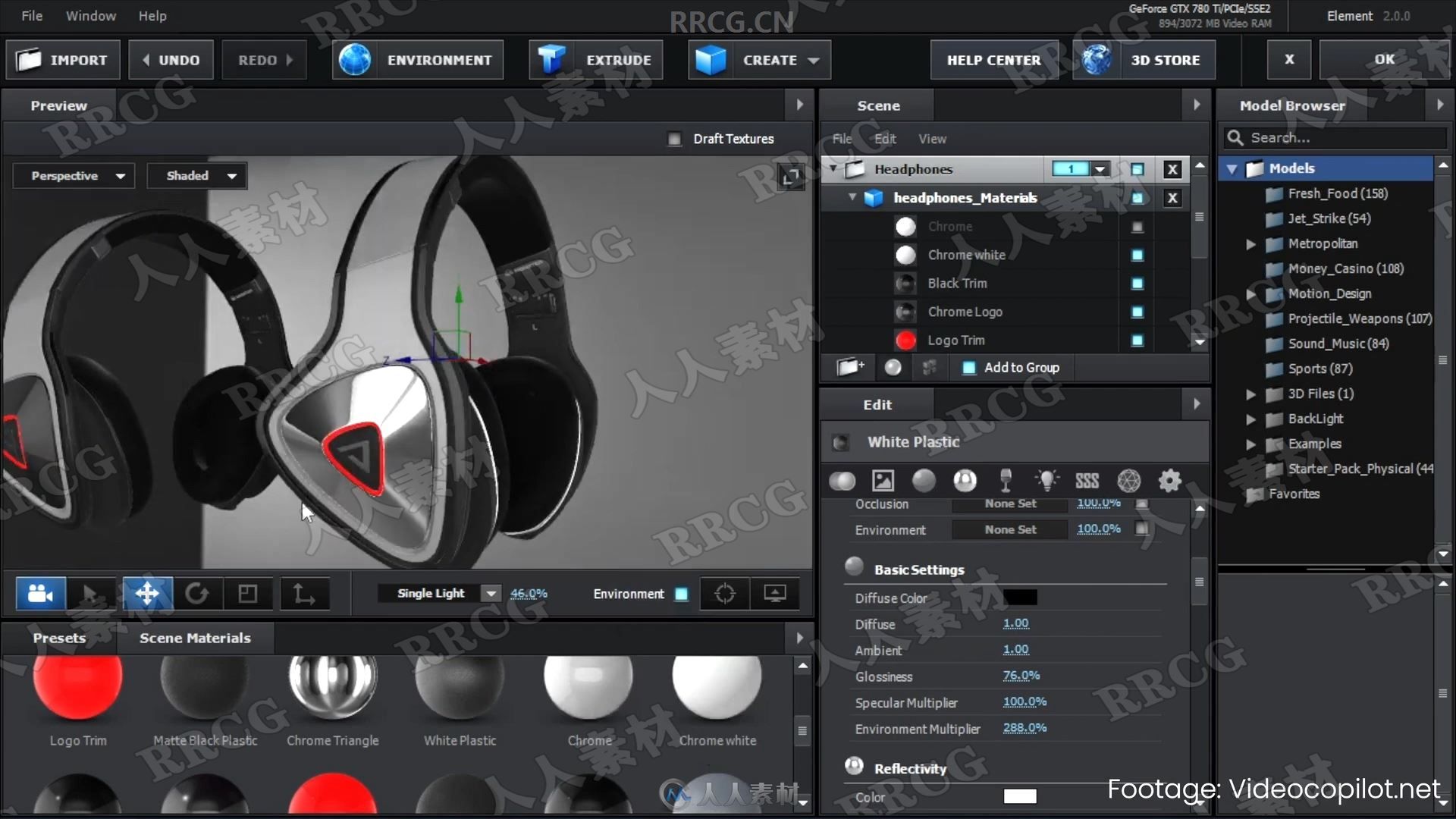The height and width of the screenshot is (819, 1456).
Task: Select the Chrome Triangle material thumbnail
Action: [332, 687]
